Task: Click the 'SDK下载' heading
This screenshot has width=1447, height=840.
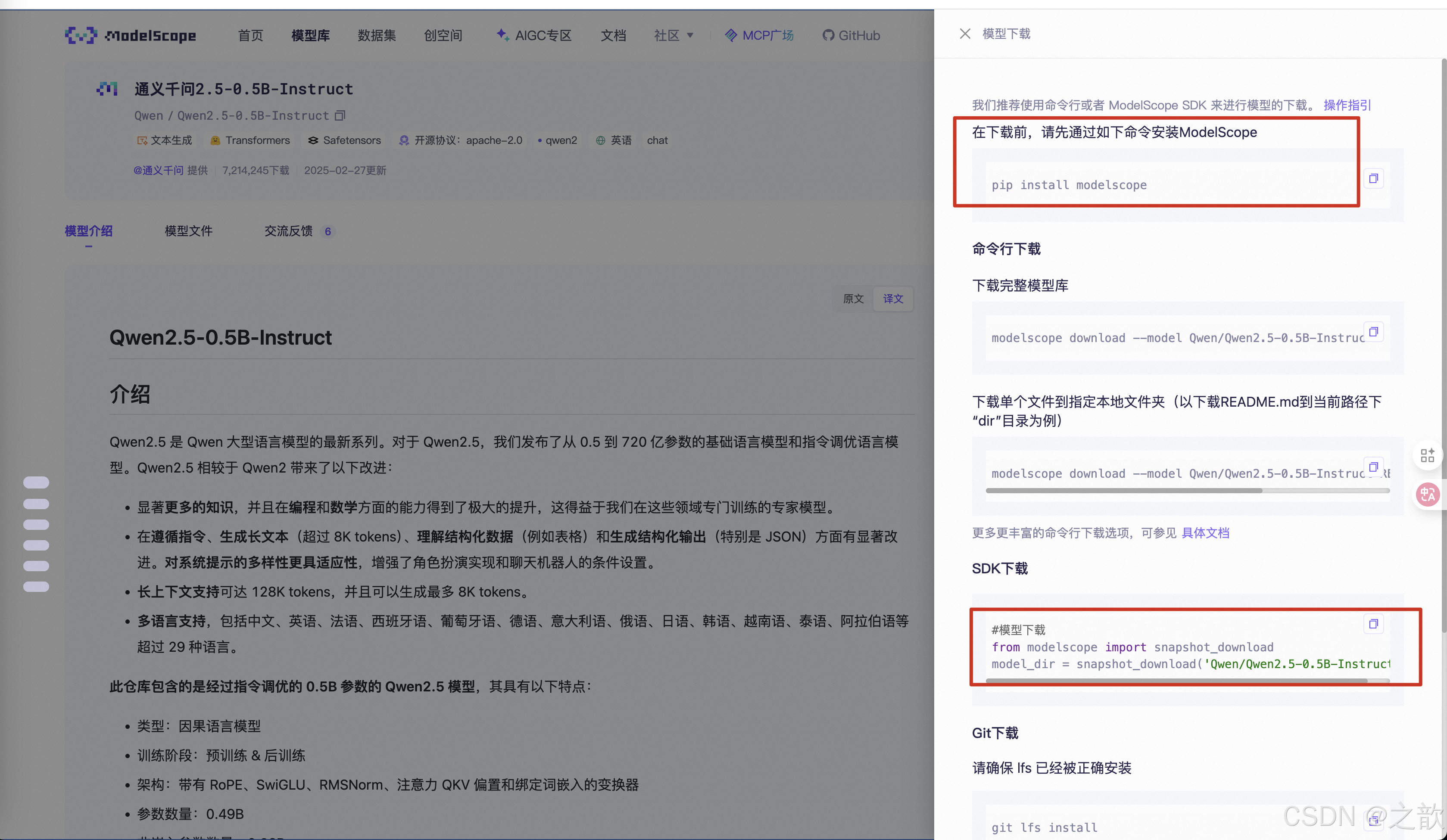Action: coord(1000,569)
